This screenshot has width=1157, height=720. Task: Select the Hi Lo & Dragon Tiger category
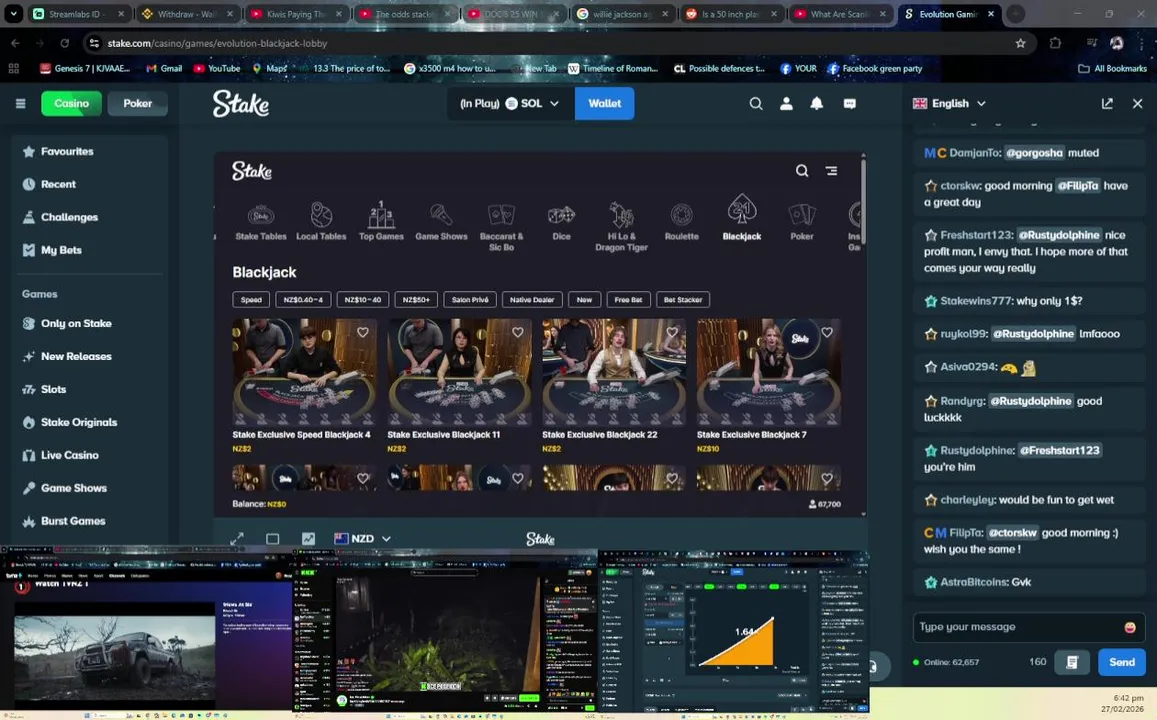point(621,227)
